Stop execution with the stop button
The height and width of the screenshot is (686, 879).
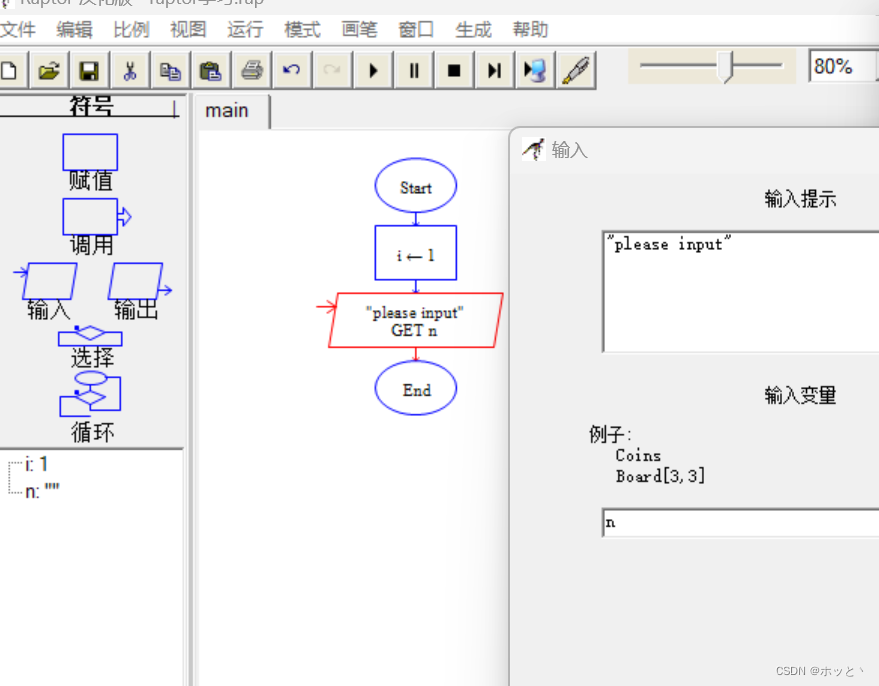[x=454, y=71]
